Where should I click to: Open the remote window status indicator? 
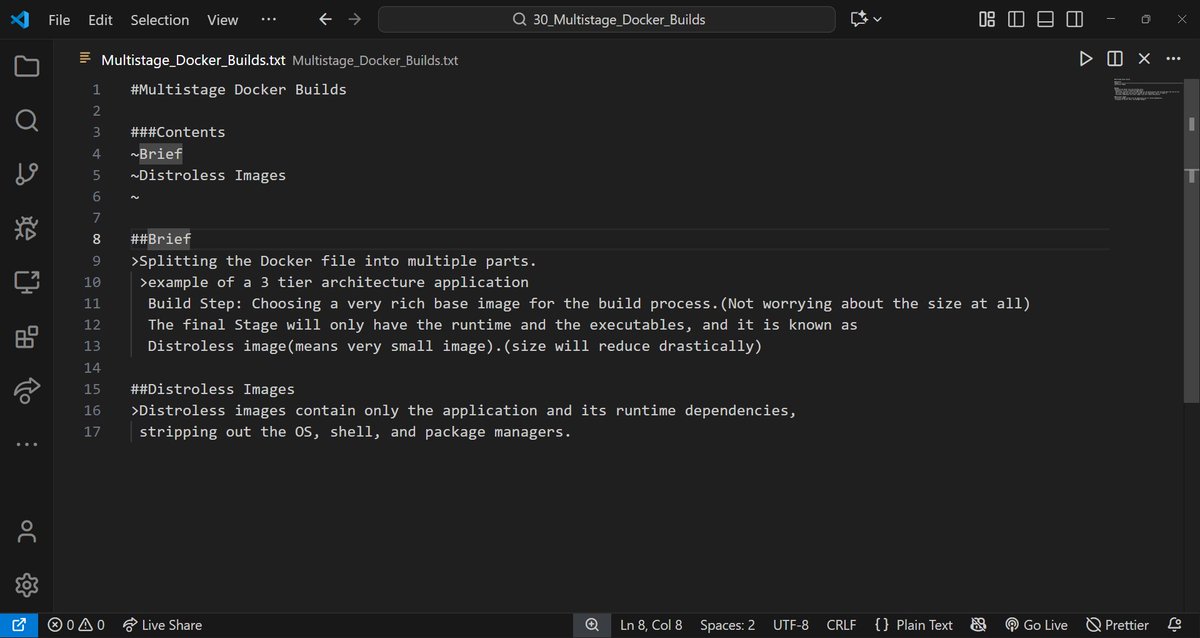click(x=19, y=625)
